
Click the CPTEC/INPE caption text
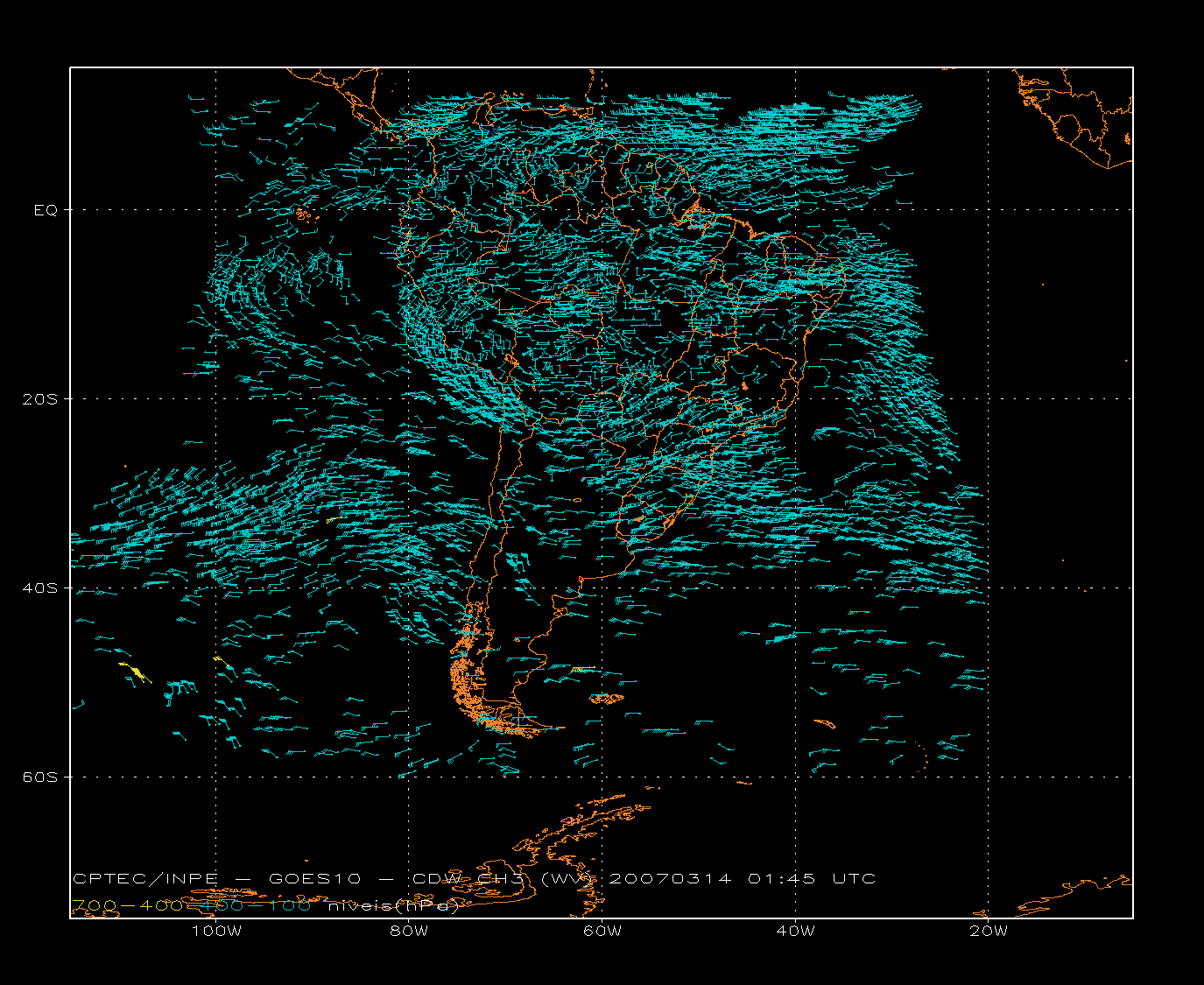point(145,879)
